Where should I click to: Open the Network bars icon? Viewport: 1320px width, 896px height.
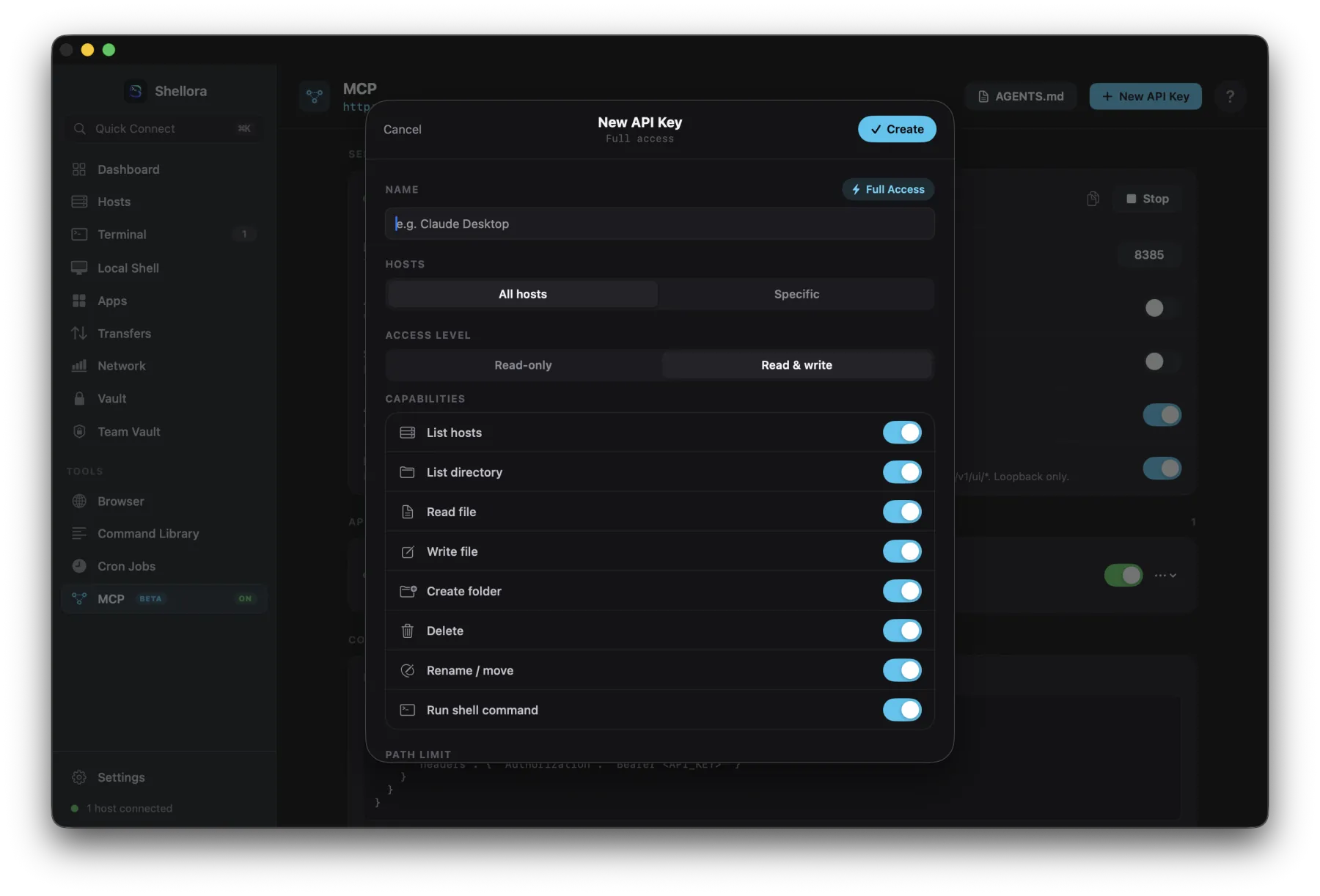[x=79, y=366]
